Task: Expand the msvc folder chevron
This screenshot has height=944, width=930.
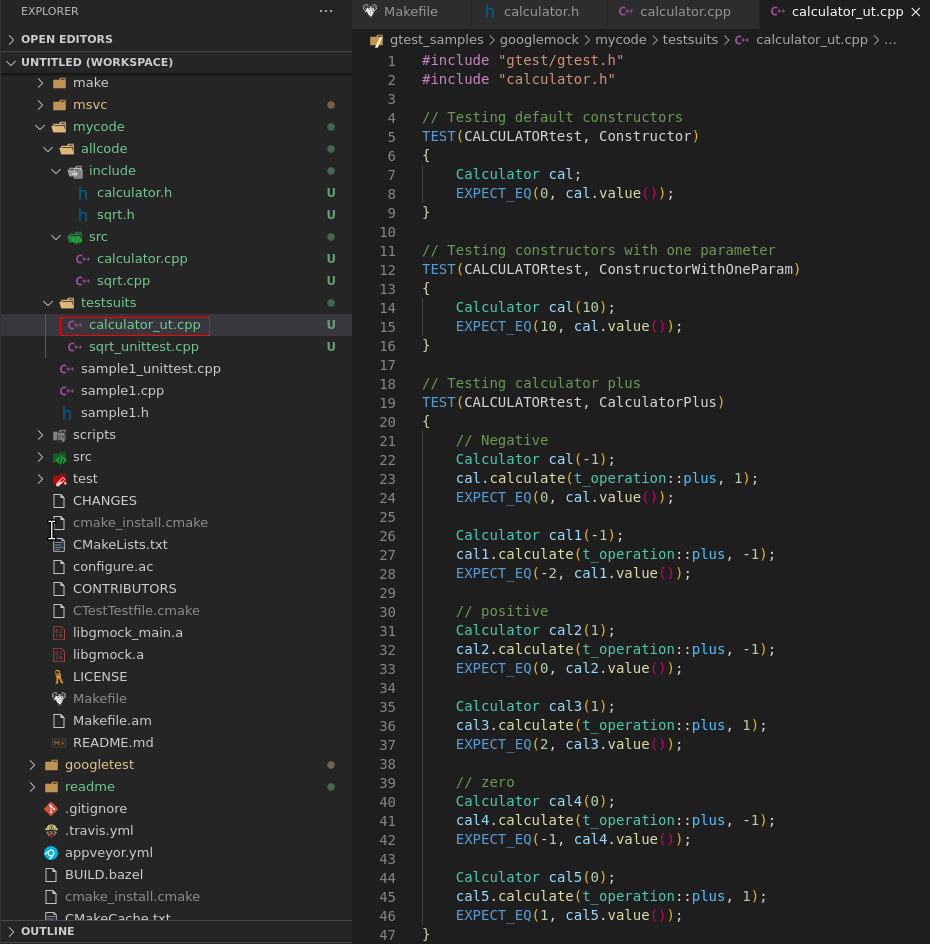Action: point(40,105)
